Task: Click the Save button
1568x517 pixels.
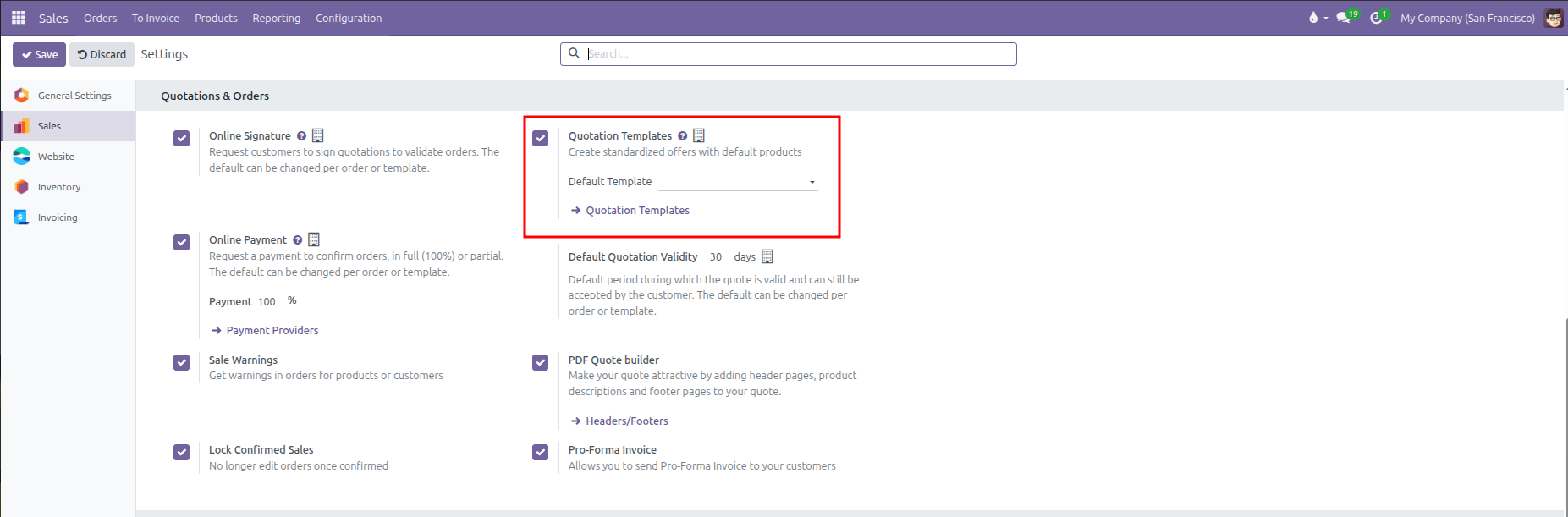Action: click(40, 54)
